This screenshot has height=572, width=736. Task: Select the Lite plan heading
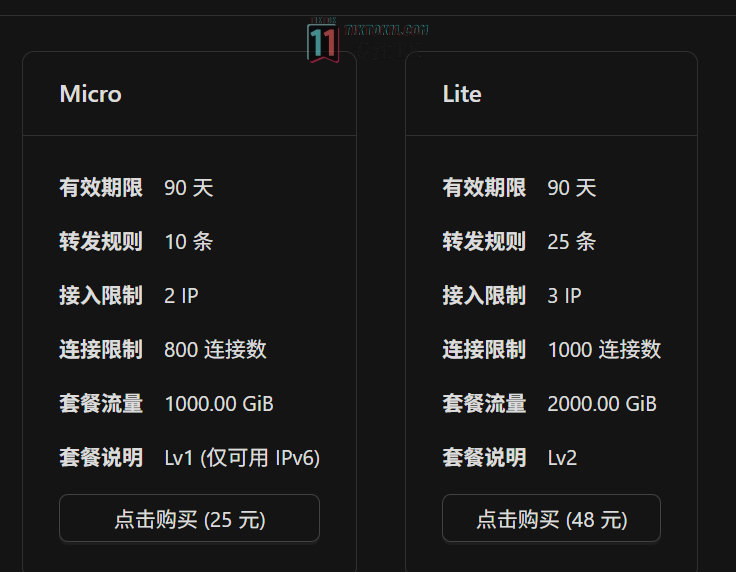click(x=462, y=94)
